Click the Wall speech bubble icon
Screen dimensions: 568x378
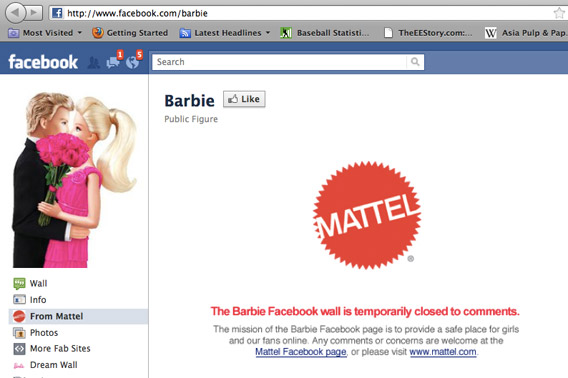19,283
